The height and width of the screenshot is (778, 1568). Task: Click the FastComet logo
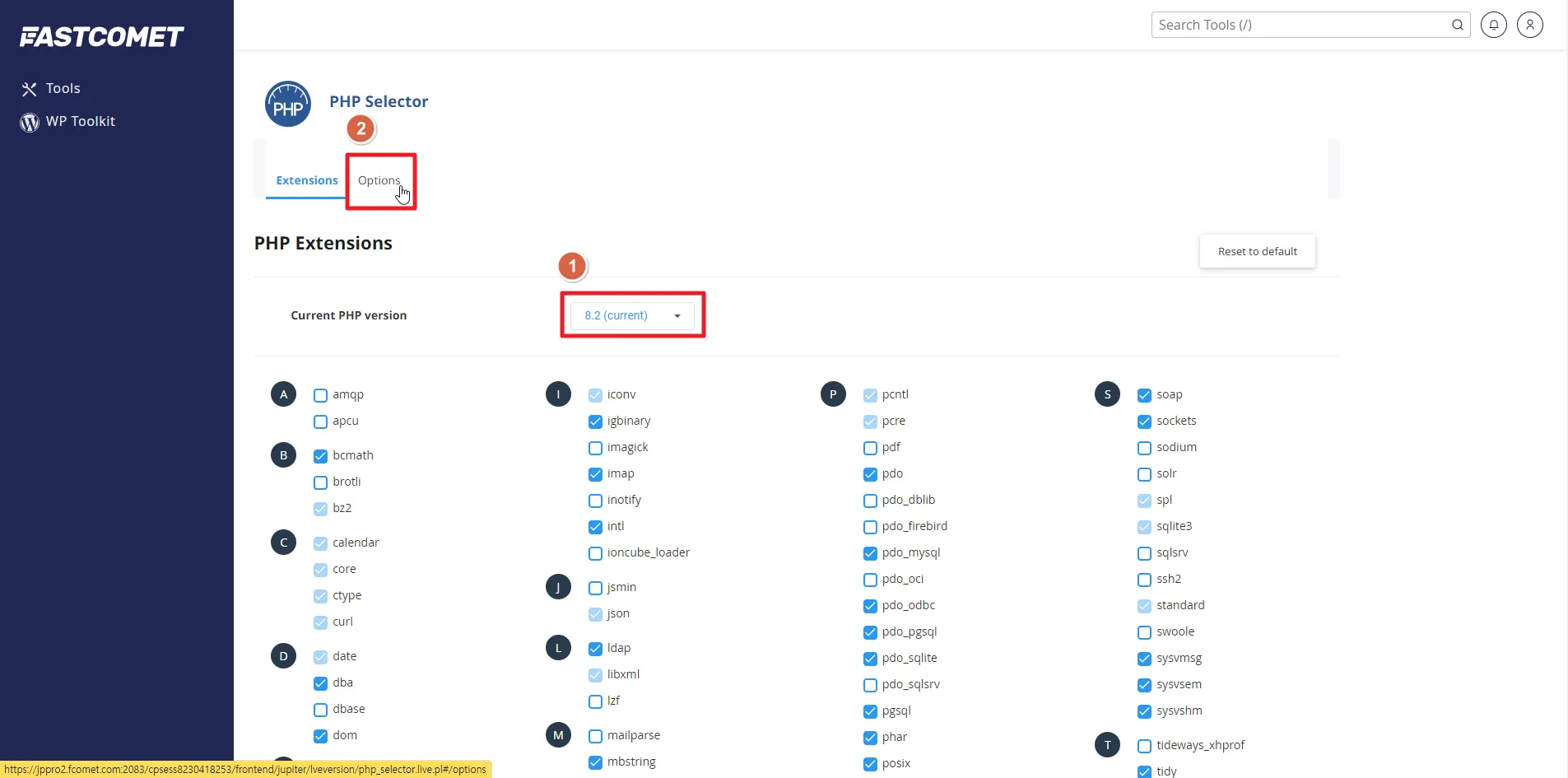101,37
